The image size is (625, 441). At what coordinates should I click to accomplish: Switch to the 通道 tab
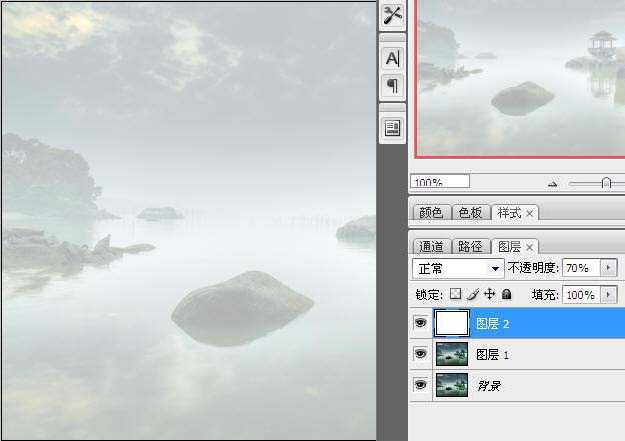click(x=431, y=246)
